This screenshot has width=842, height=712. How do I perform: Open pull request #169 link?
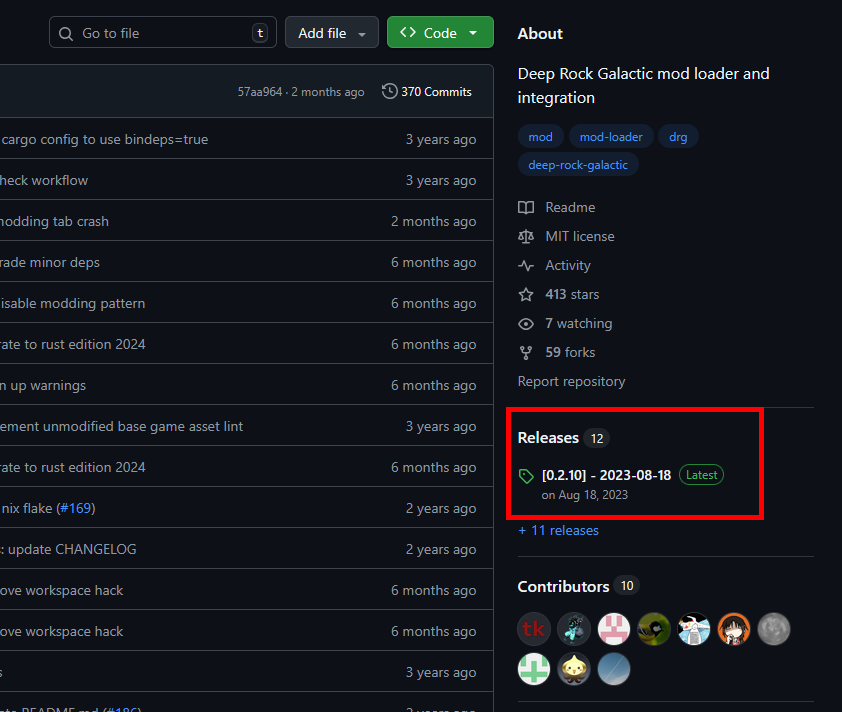click(x=76, y=508)
